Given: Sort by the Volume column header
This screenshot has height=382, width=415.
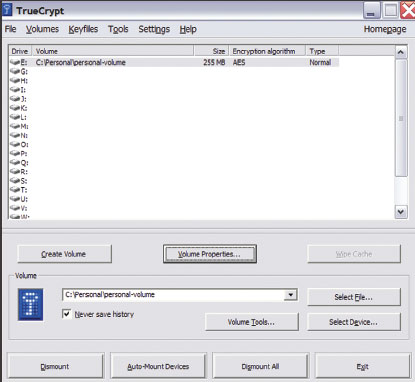Looking at the screenshot, I should [113, 51].
